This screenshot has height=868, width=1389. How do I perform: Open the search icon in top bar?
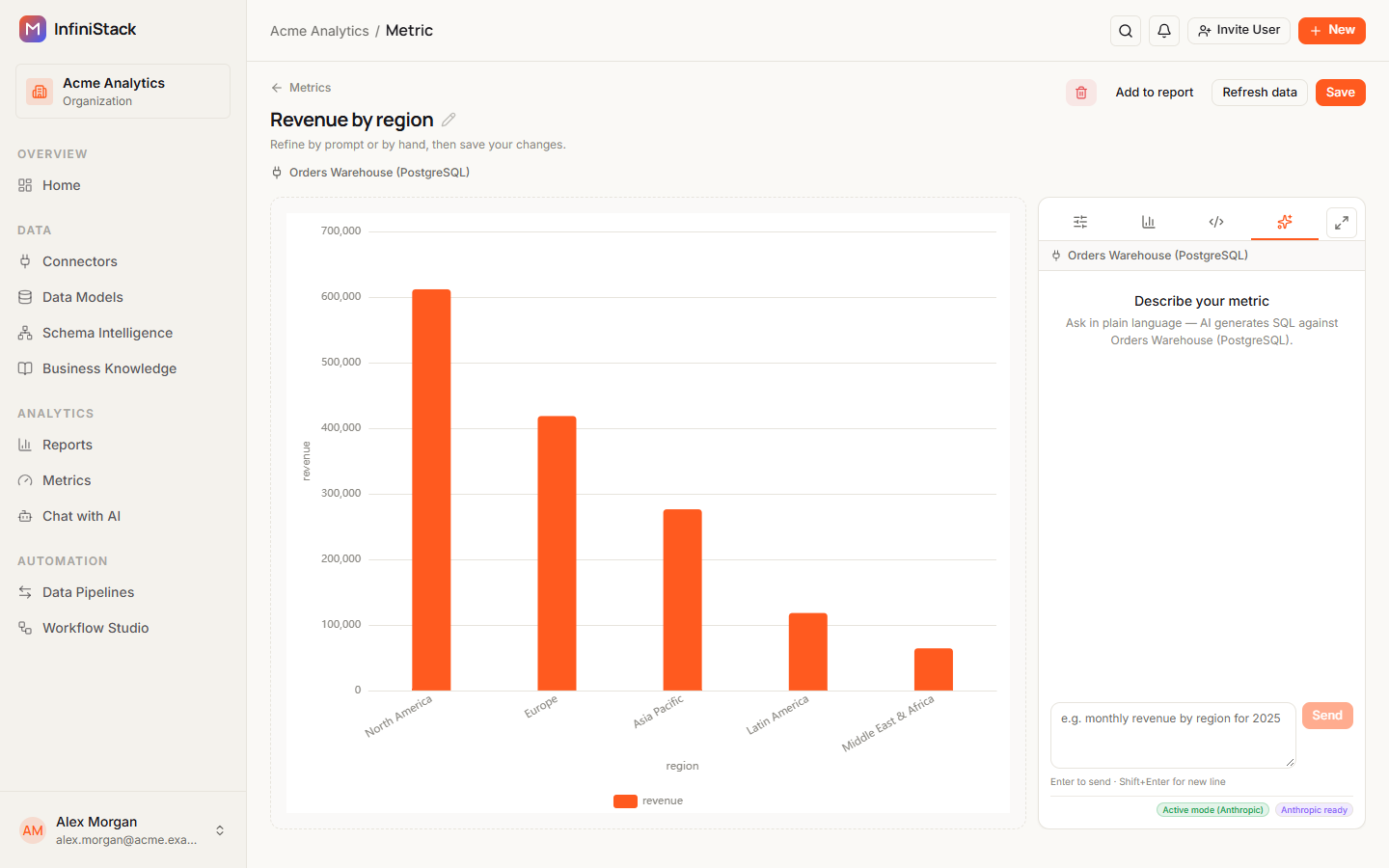coord(1126,31)
